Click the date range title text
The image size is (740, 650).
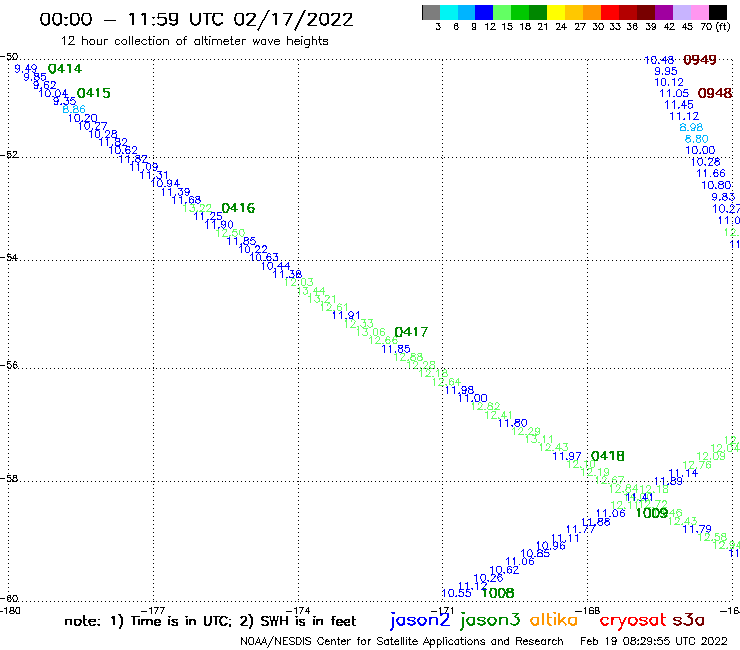[196, 20]
